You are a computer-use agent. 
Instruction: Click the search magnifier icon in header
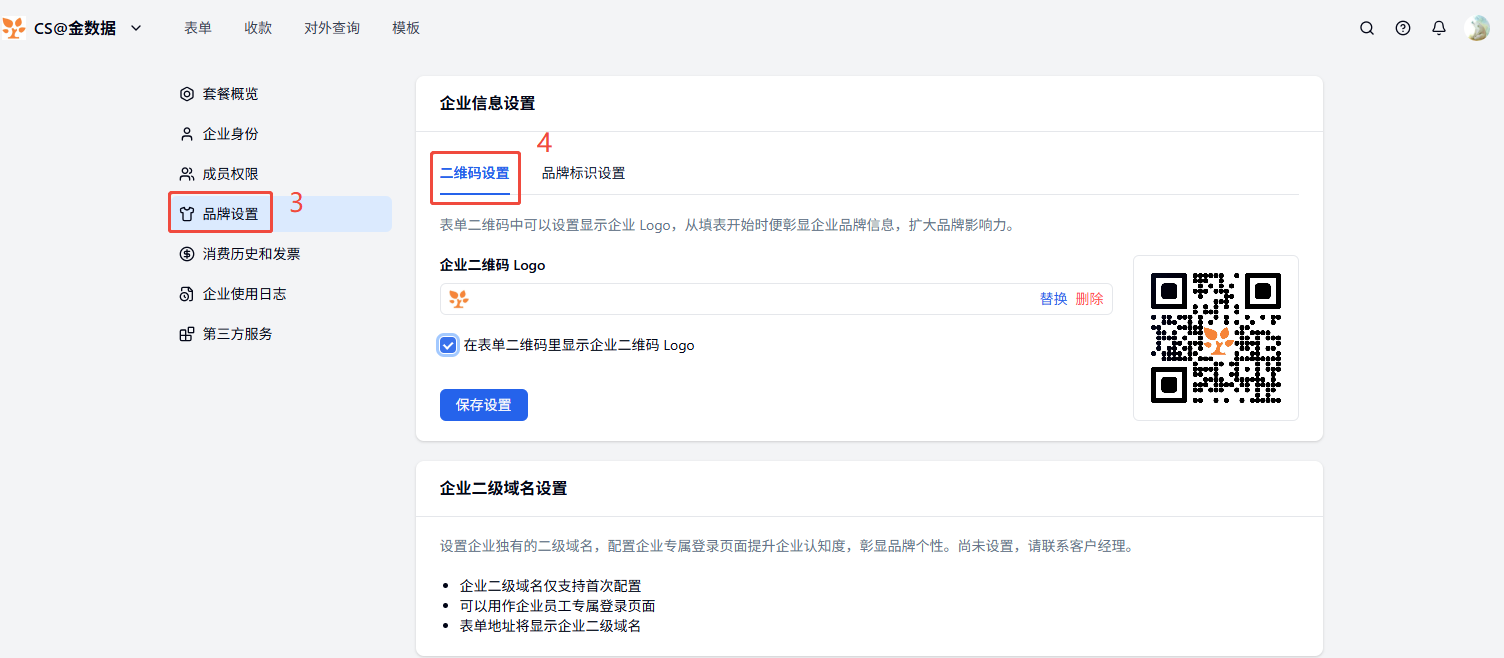1367,28
